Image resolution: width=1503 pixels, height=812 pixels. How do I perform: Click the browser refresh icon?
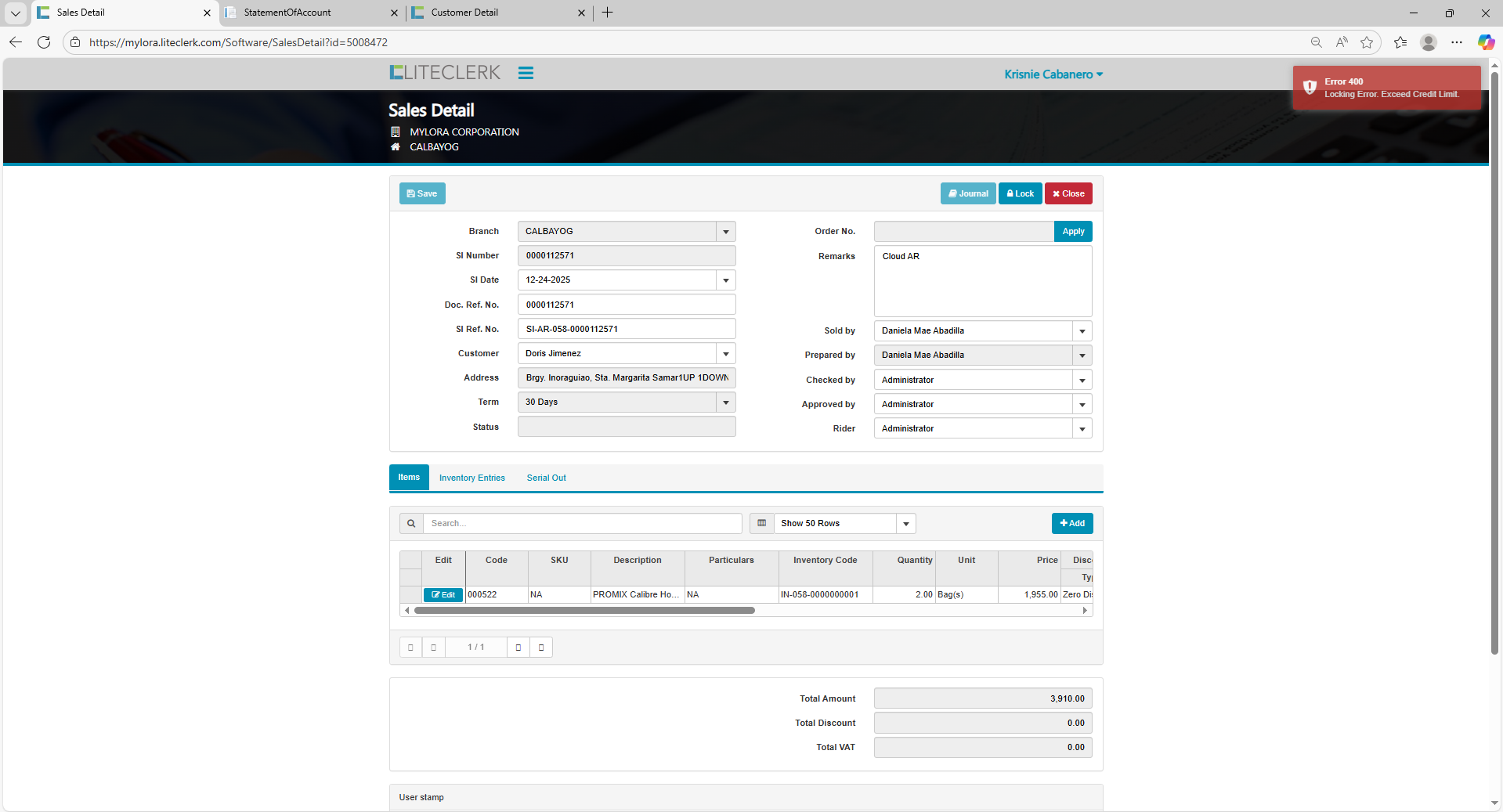click(44, 42)
